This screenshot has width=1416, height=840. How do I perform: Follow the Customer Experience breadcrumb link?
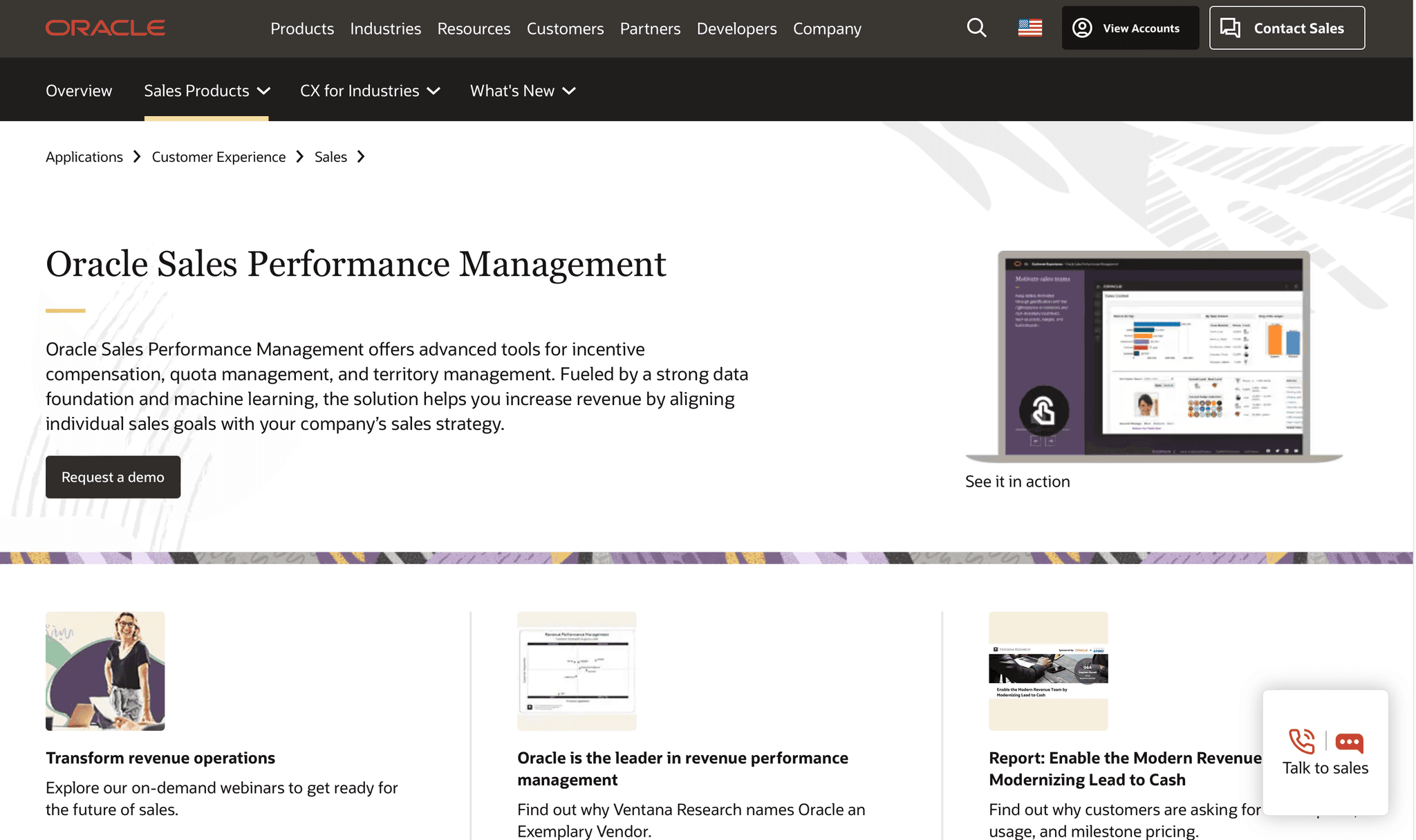218,157
